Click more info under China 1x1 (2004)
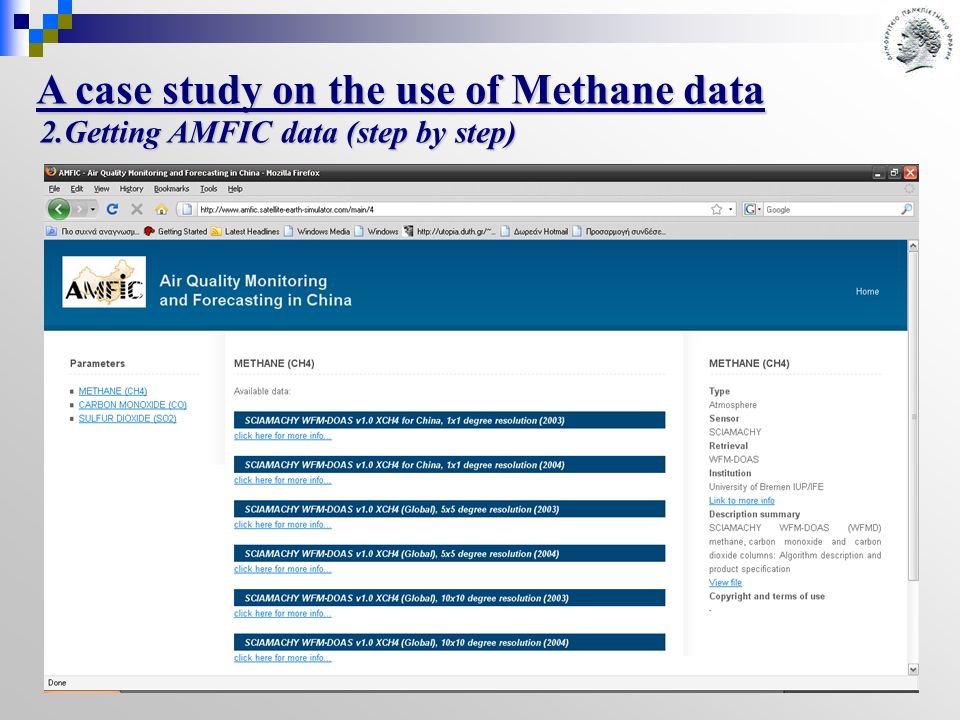The height and width of the screenshot is (720, 960). [282, 481]
